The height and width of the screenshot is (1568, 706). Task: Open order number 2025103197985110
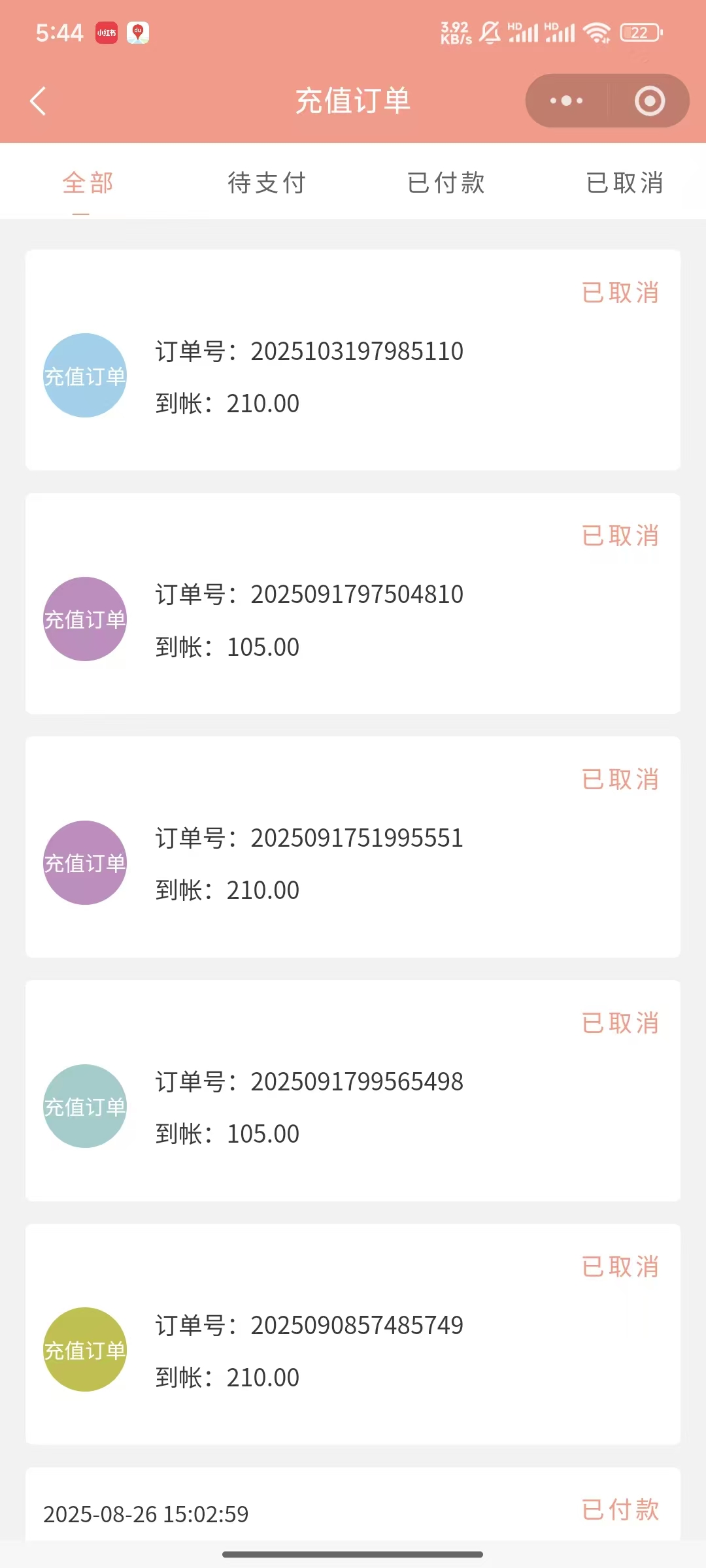[x=357, y=351]
